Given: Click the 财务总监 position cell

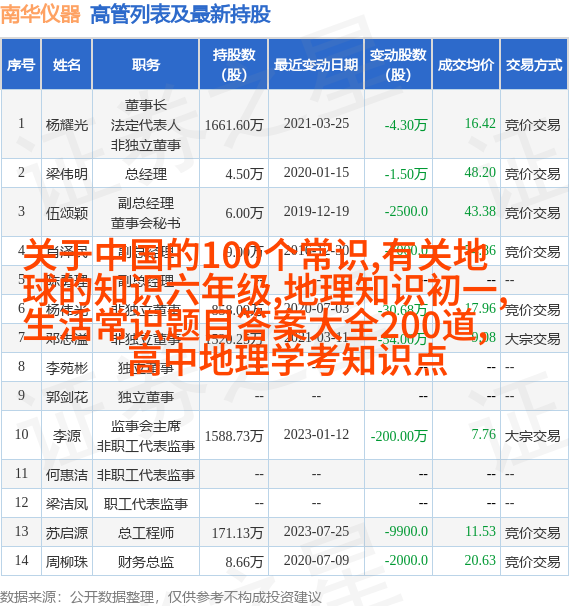Looking at the screenshot, I should (146, 562).
